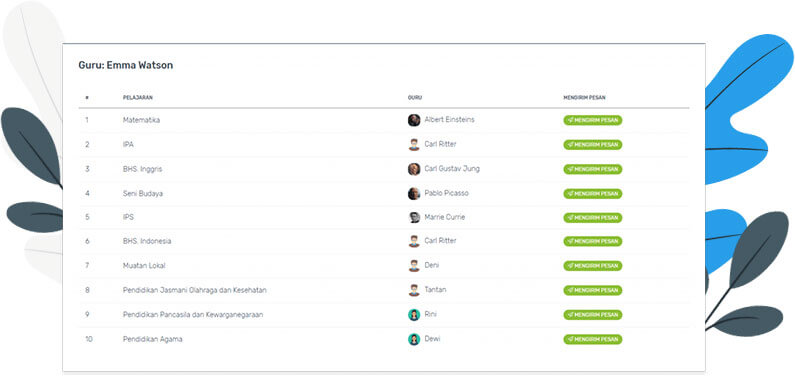Screen dimensions: 795x376
Task: Click Mengirim Pesan for BHS. Indonesia
Action: point(593,241)
